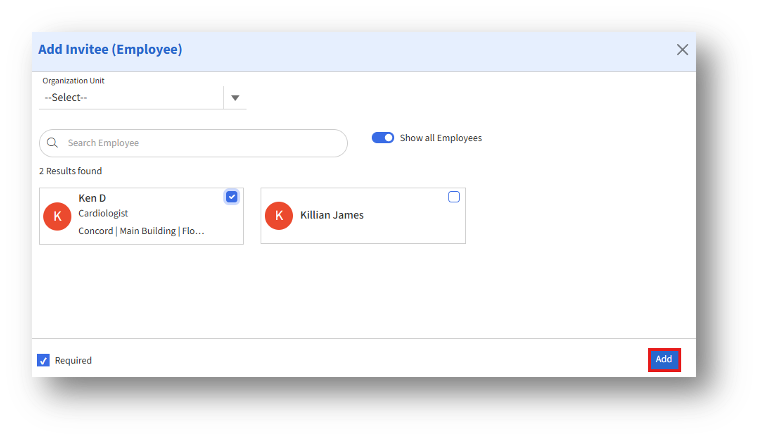Click the Ken D name text
Viewport: 758px width, 440px height.
coord(92,198)
